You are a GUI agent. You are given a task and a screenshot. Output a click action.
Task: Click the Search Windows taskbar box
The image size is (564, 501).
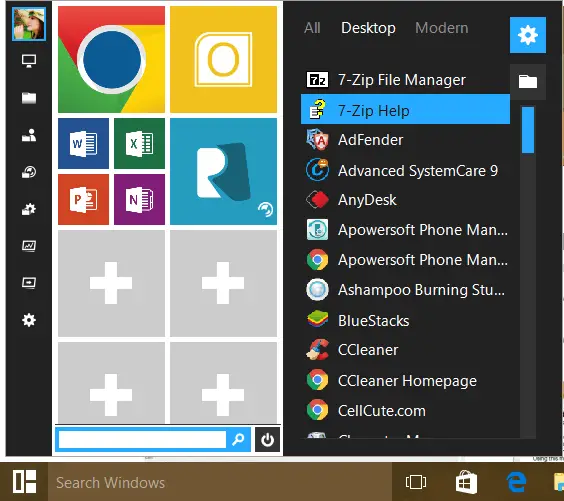click(x=220, y=482)
